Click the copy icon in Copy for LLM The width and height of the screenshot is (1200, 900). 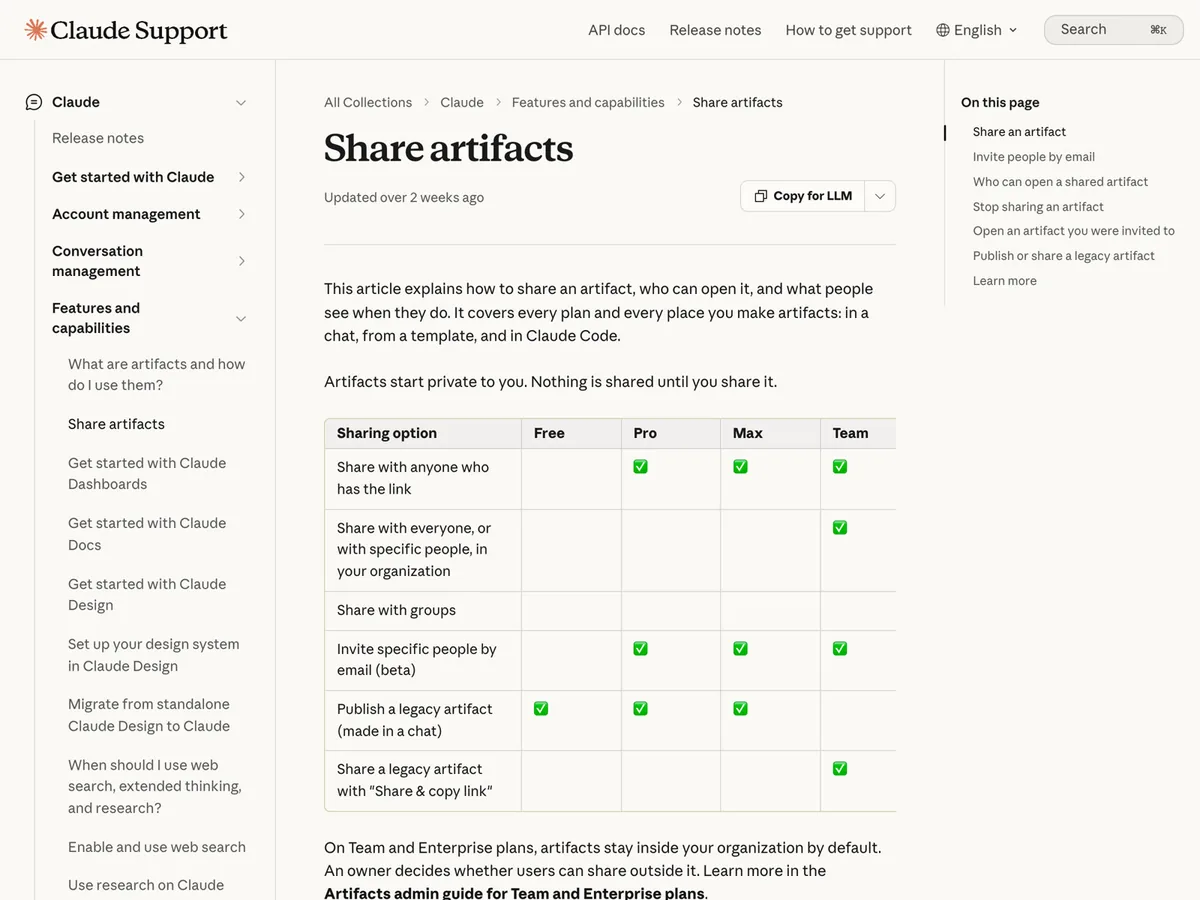761,196
